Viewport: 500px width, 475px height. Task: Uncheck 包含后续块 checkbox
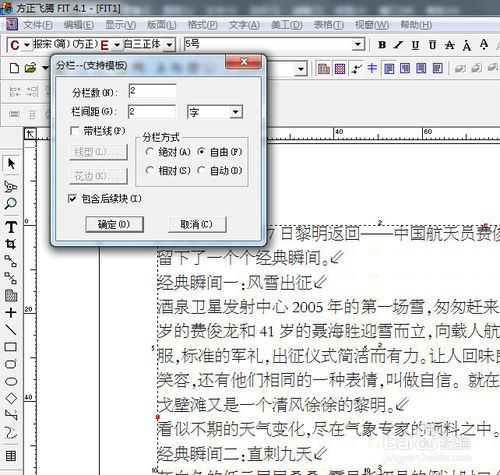[x=72, y=199]
